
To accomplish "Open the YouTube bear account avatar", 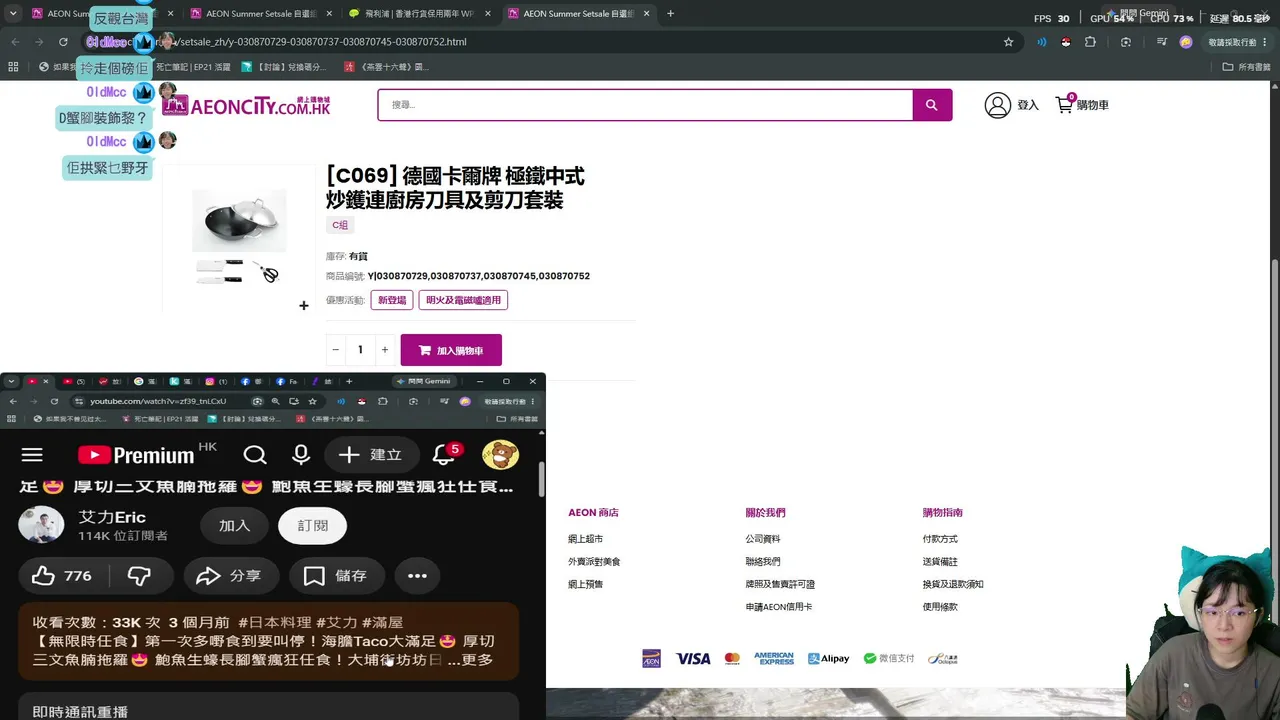I will 500,455.
